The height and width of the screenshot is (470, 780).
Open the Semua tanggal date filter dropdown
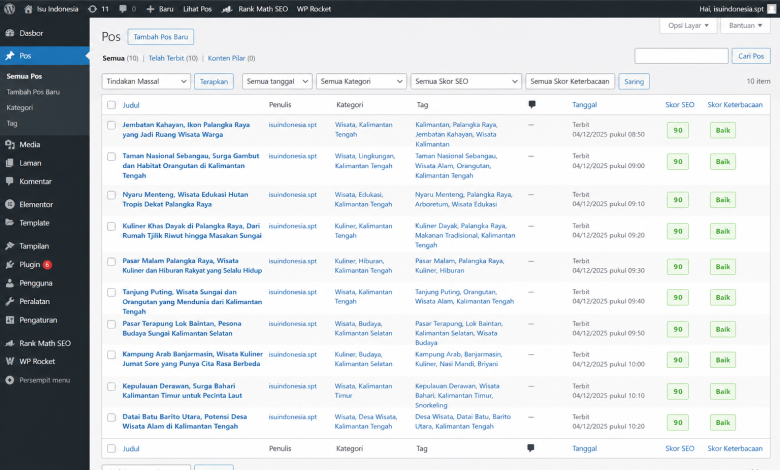[277, 81]
